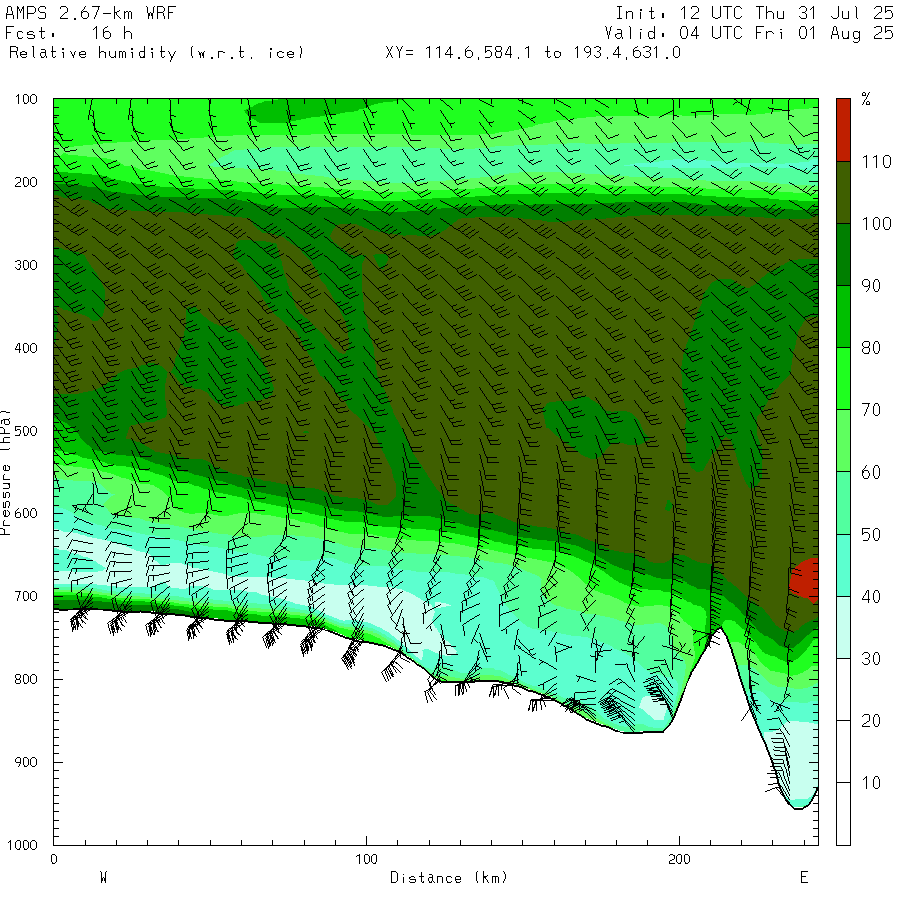Image resolution: width=900 pixels, height=900 pixels.
Task: Click the '20' color bar label
Action: tap(871, 721)
